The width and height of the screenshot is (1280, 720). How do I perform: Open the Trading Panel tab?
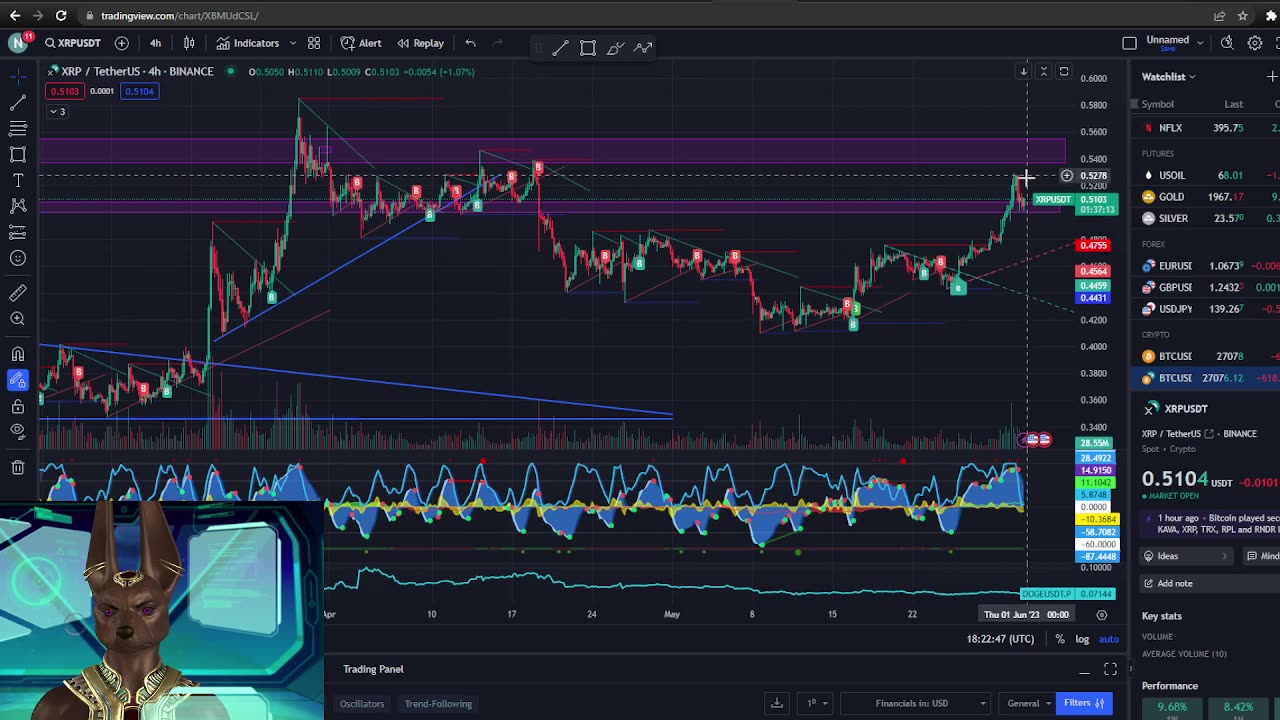click(373, 669)
